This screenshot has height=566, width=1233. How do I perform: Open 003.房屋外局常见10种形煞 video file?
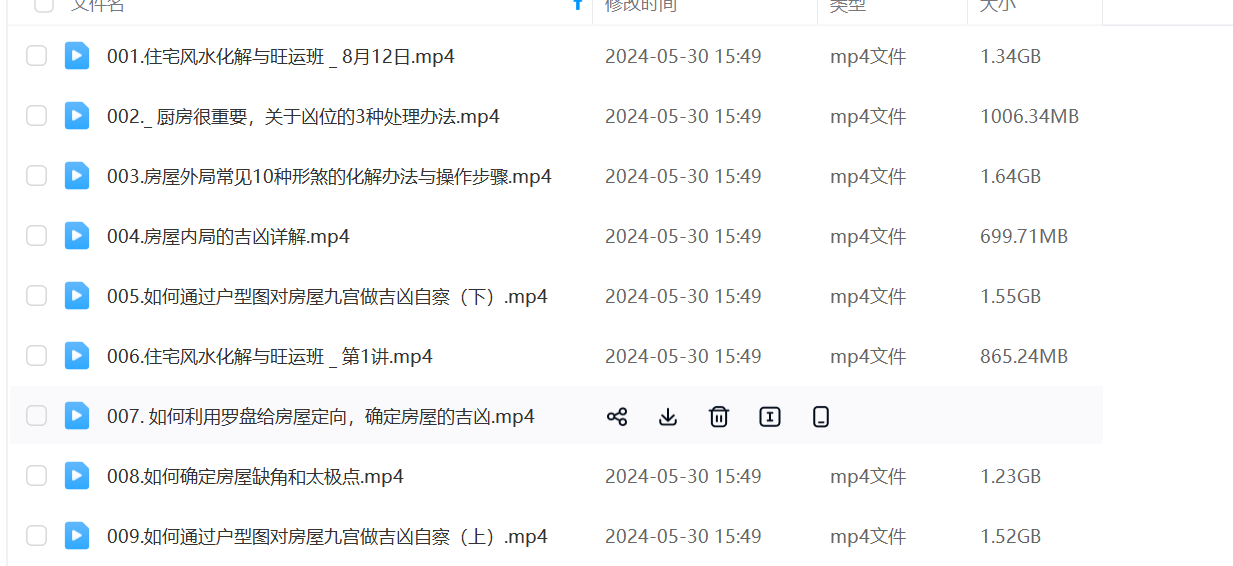coord(329,177)
